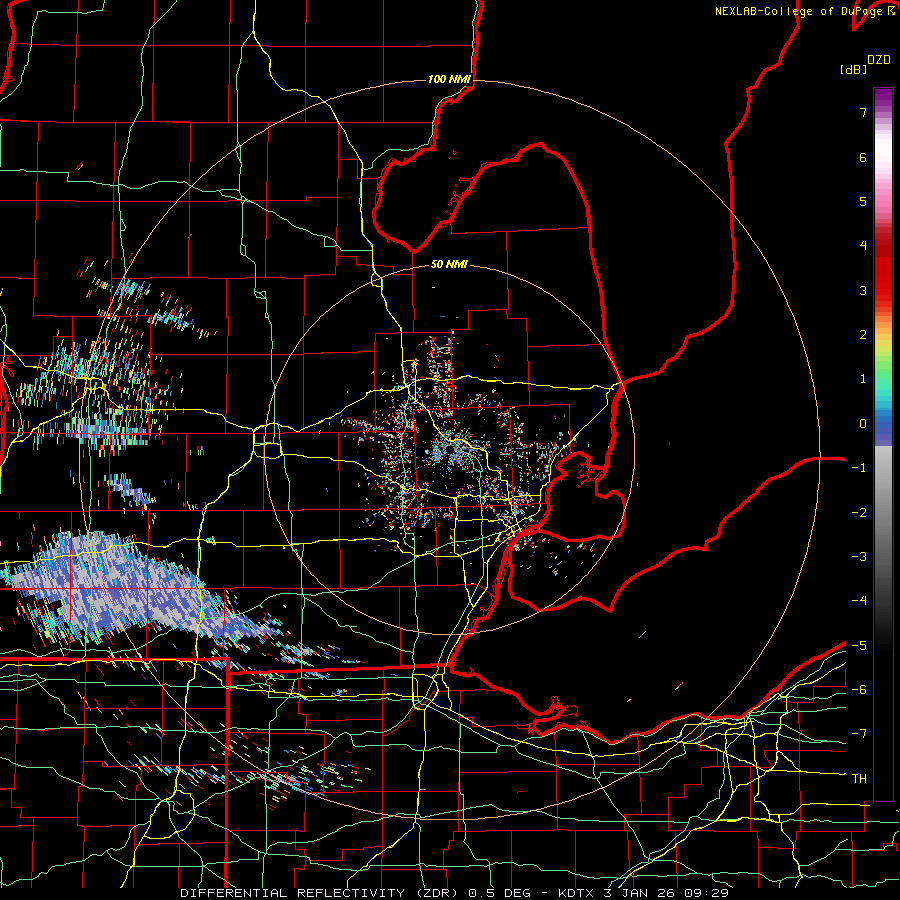The image size is (900, 900).
Task: Click the "4" tick label on the scale
Action: 863,246
